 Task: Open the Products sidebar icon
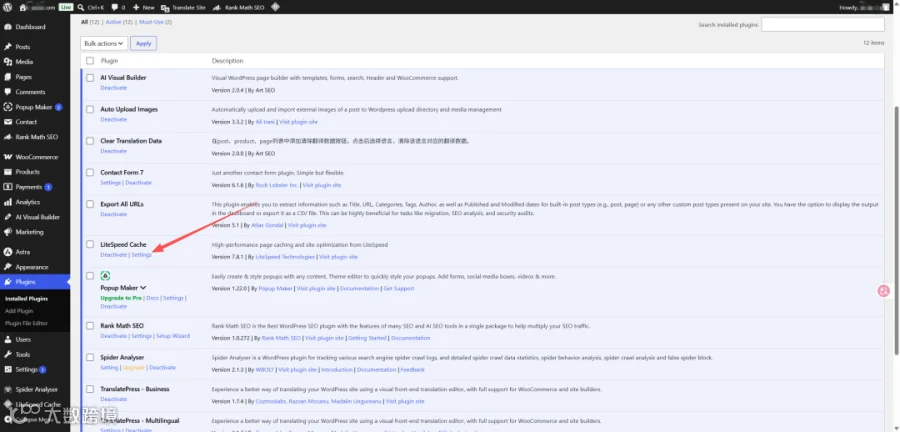coord(7,172)
